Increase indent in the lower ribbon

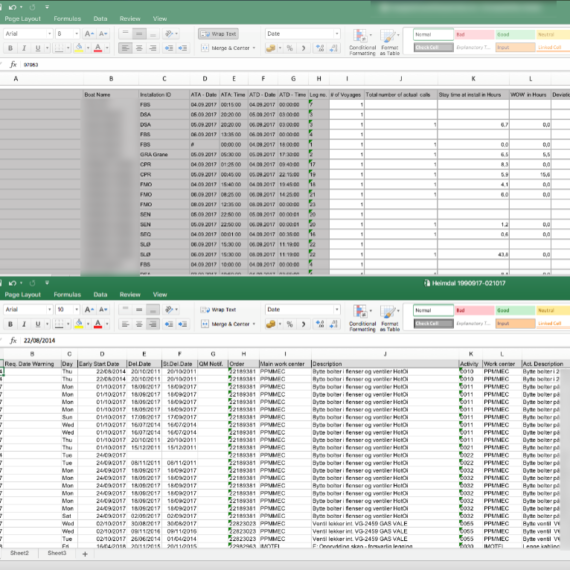point(183,324)
